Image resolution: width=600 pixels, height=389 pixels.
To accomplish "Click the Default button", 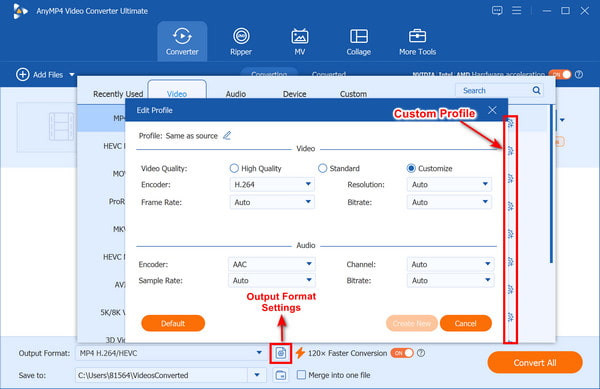I will [x=173, y=323].
